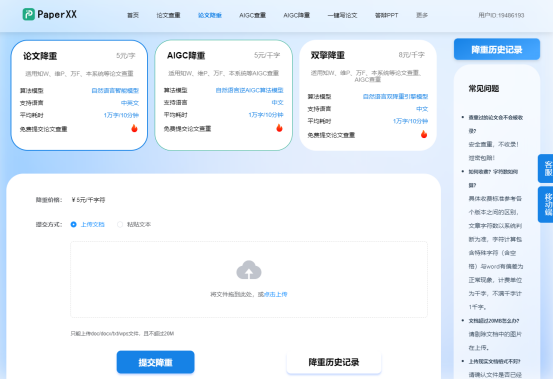Open the 移动端 side tab
The width and height of the screenshot is (554, 379).
click(547, 205)
